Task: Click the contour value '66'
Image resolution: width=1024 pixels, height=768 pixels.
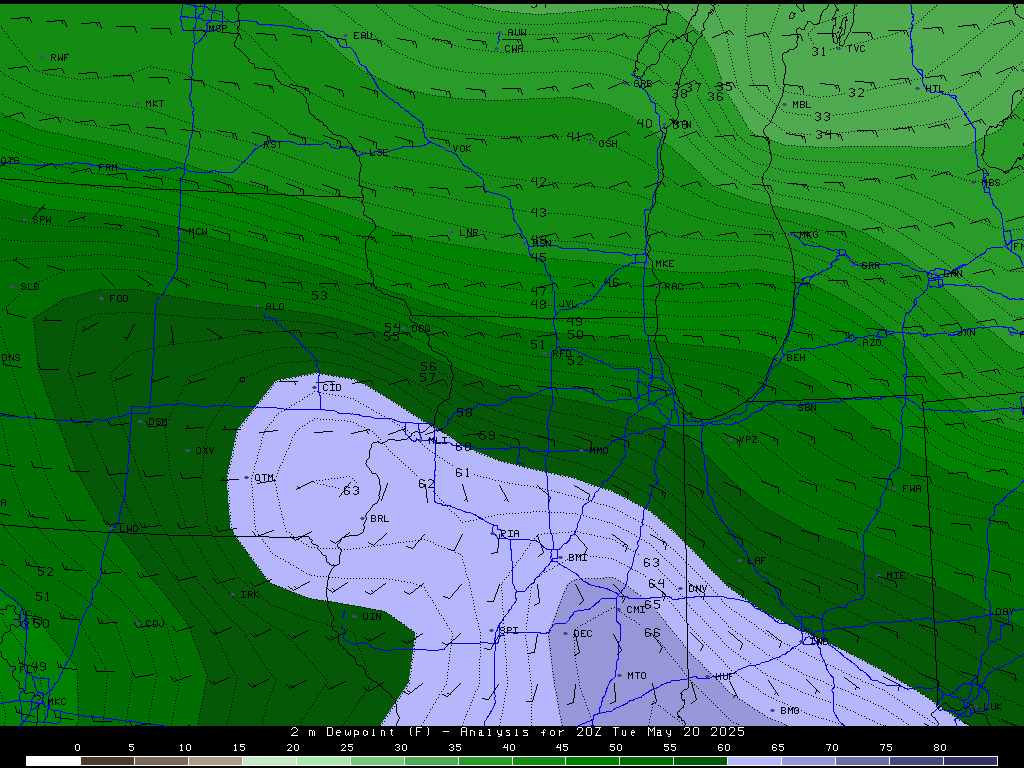Action: [x=652, y=633]
